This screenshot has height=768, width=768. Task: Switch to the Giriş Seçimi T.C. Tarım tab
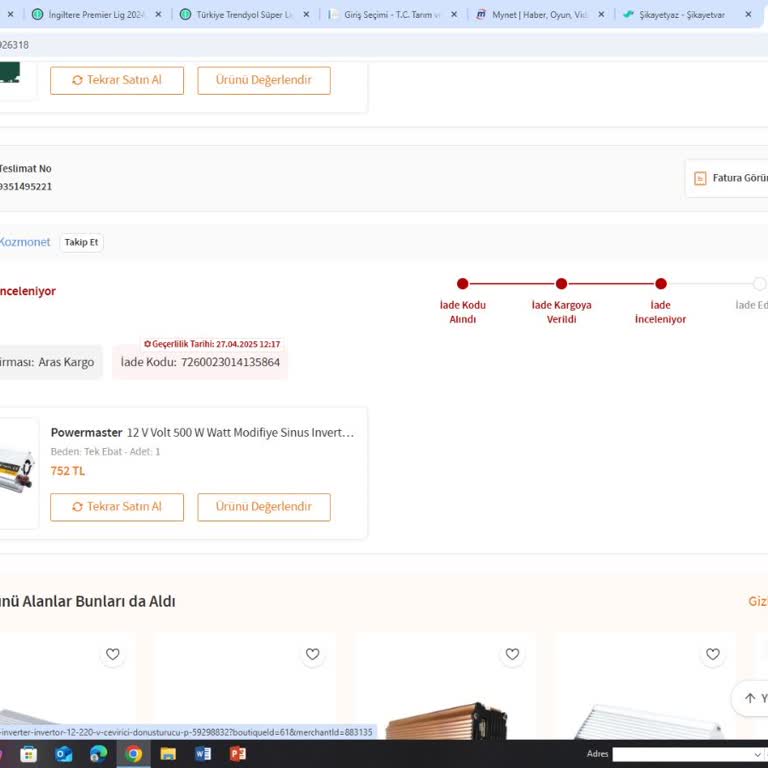[x=389, y=15]
